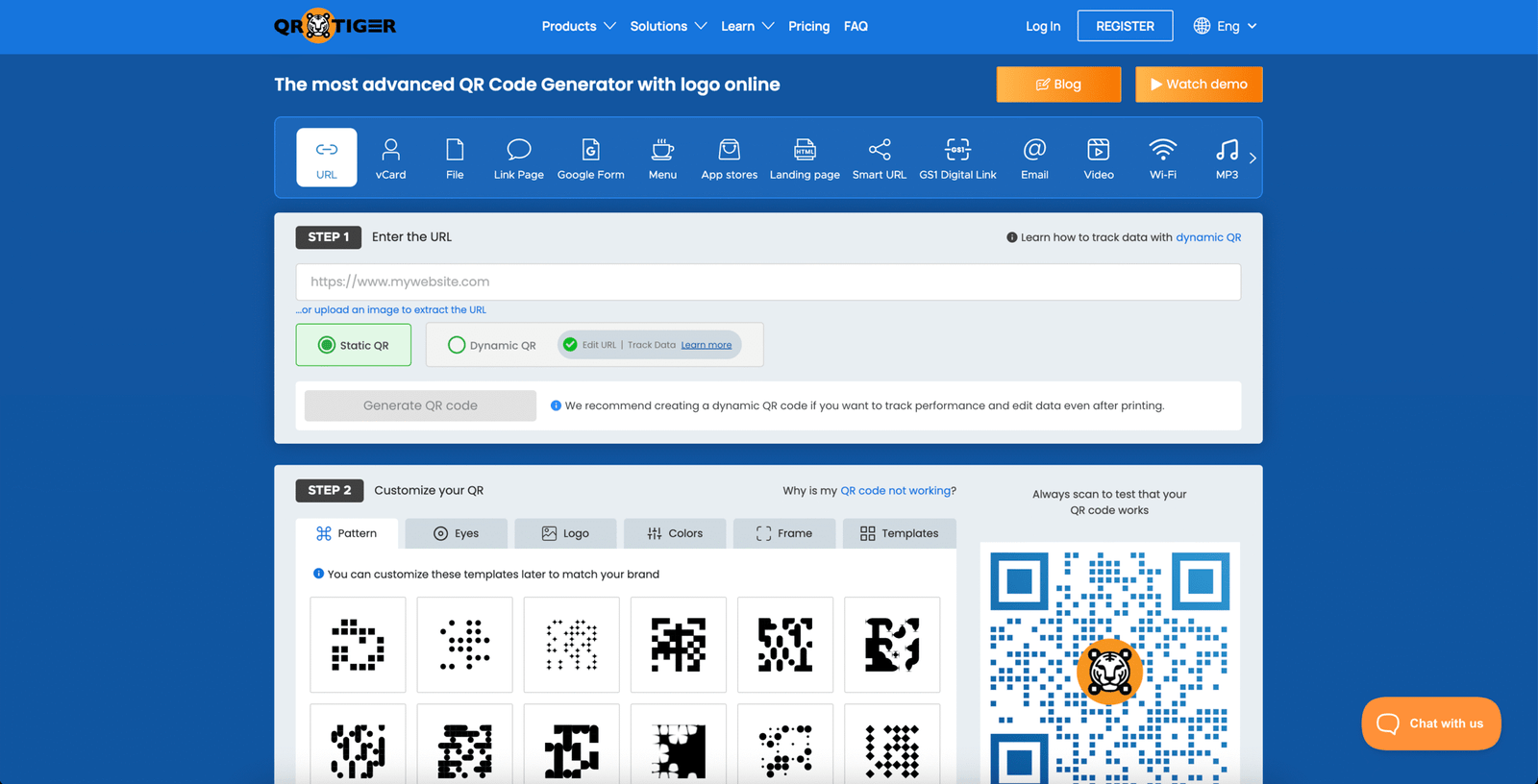Select the App stores QR type
This screenshot has height=784, width=1538.
point(730,158)
